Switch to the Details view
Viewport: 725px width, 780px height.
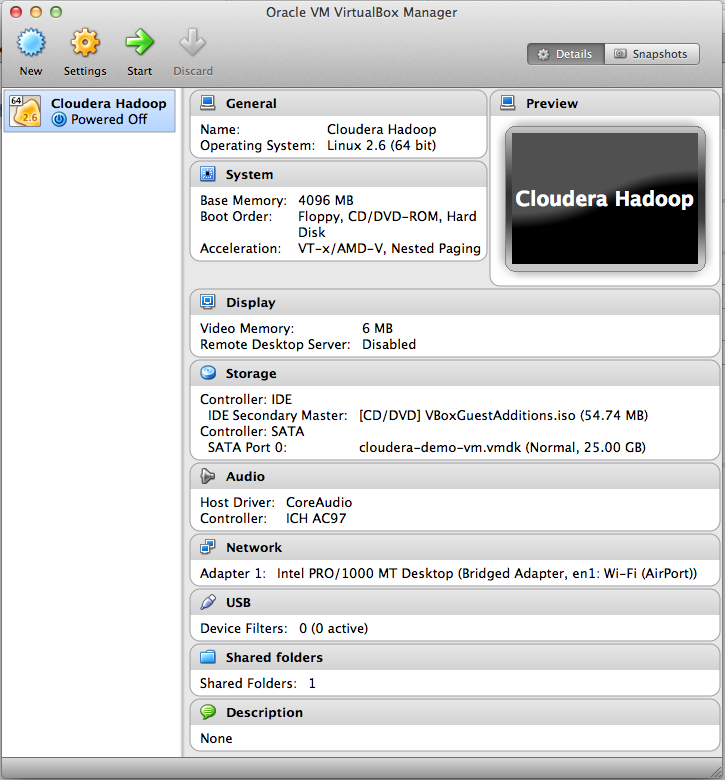tap(566, 54)
